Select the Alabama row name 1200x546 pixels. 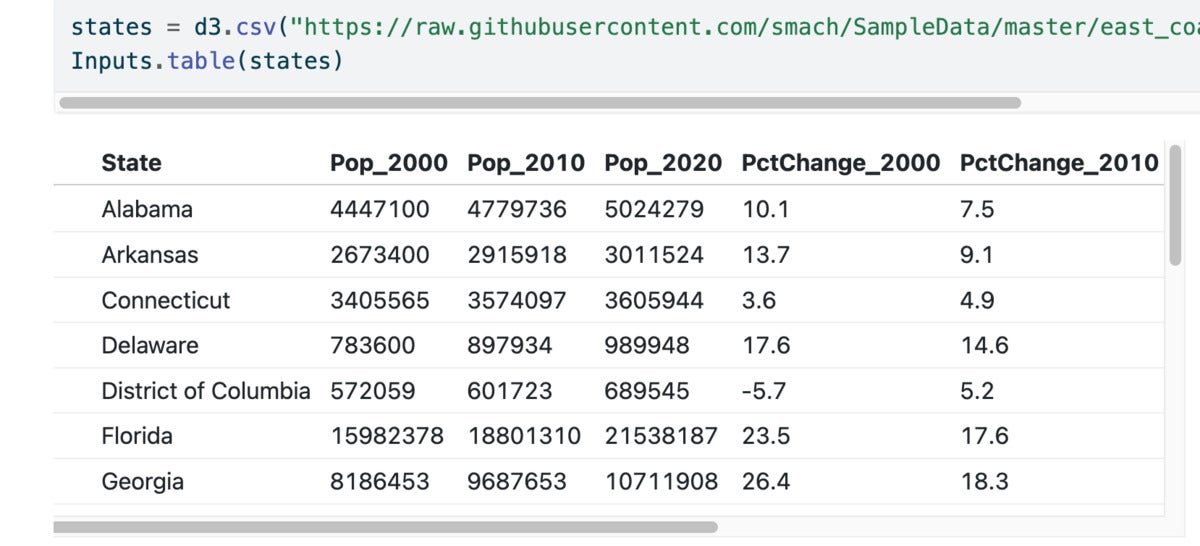[147, 209]
